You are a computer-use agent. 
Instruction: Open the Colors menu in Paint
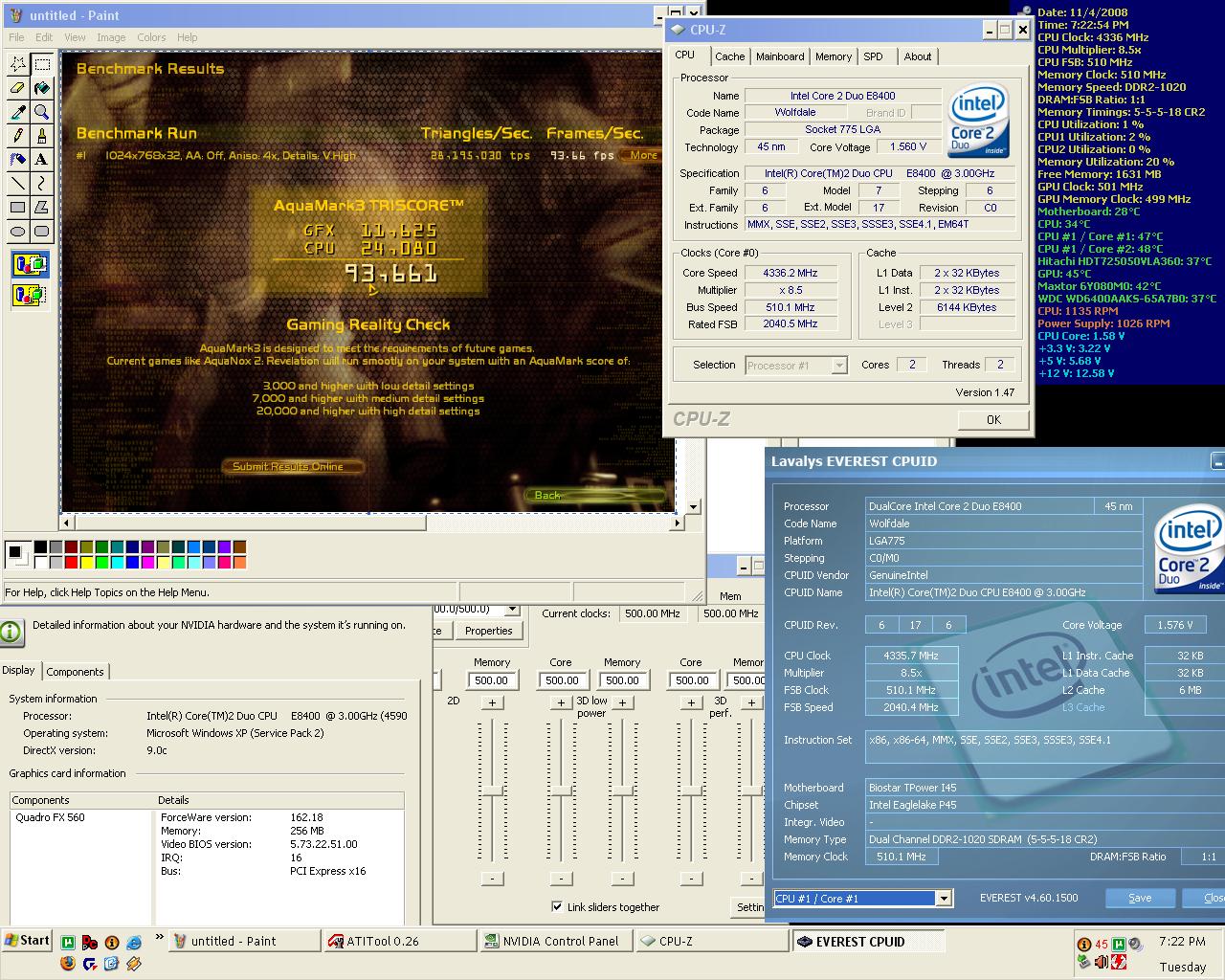coord(151,37)
